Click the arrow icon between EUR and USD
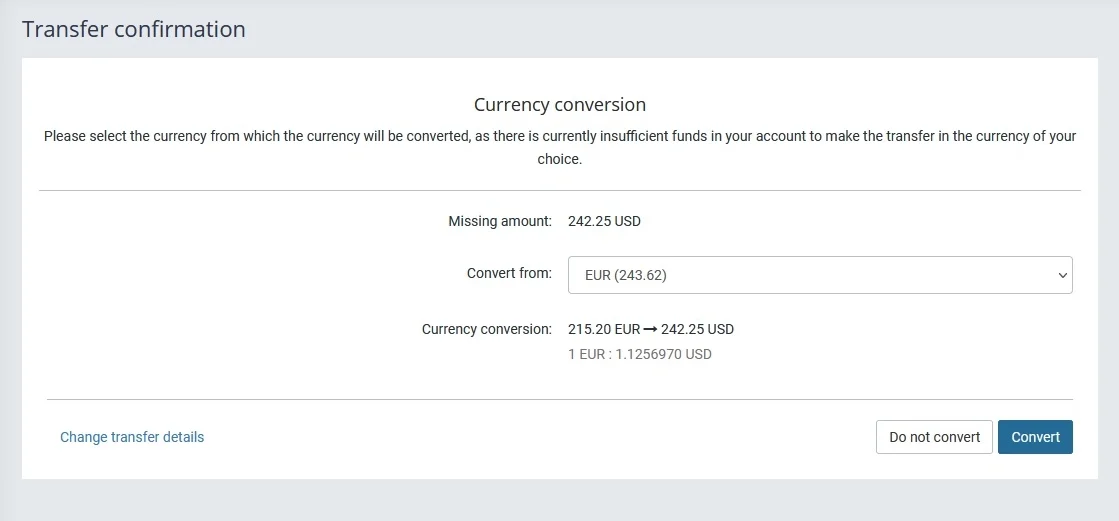1119x521 pixels. 650,329
